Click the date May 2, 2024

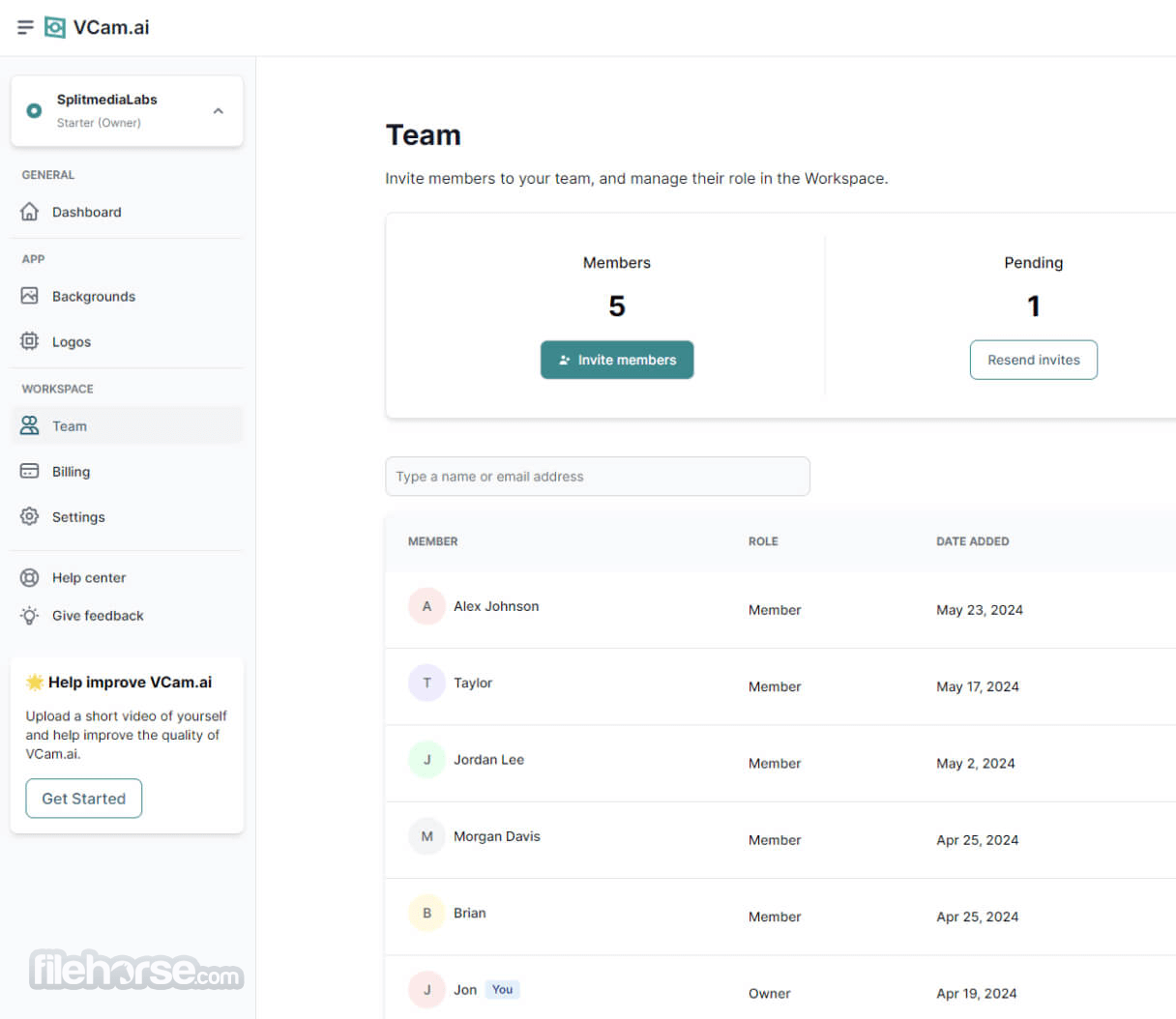tap(976, 764)
